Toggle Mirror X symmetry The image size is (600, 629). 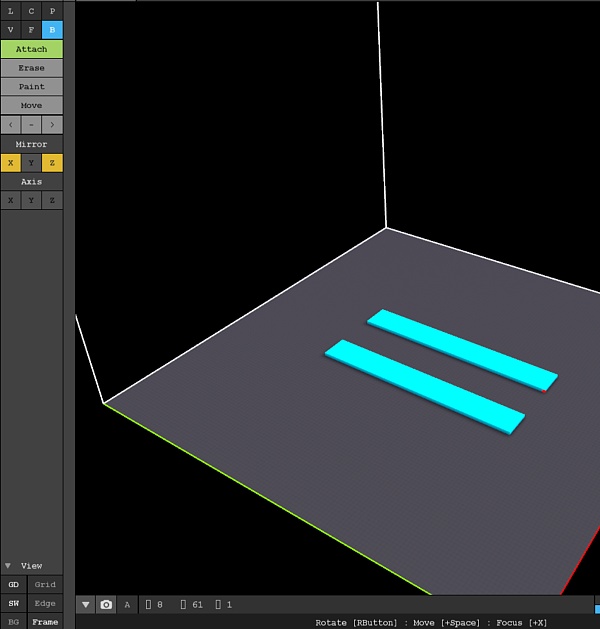coord(10,163)
